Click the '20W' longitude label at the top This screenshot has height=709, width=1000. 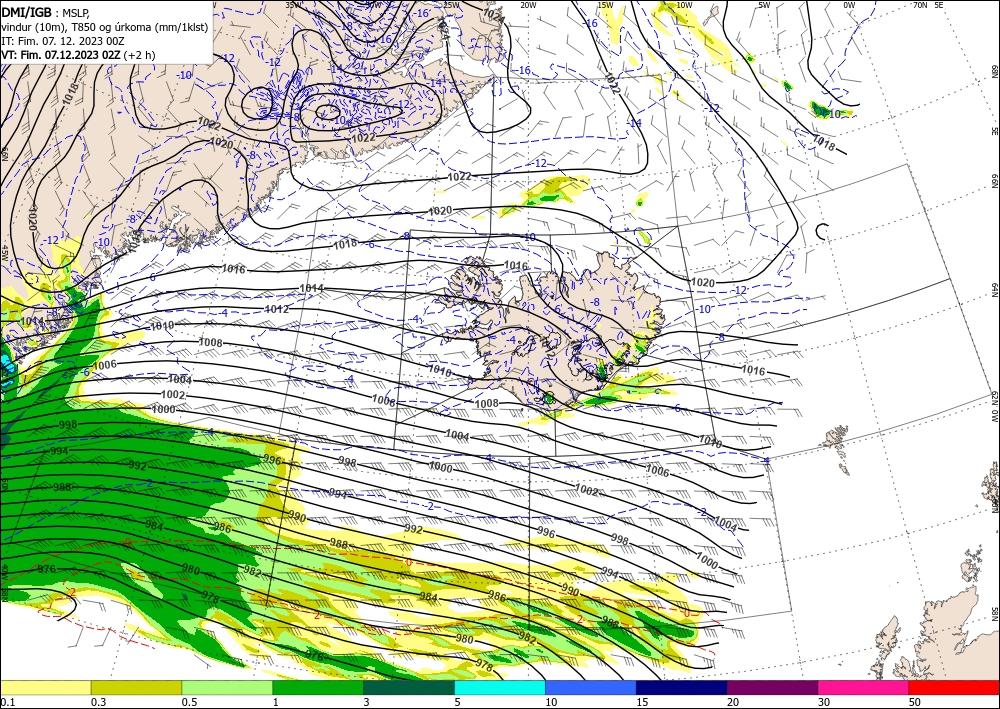(528, 5)
